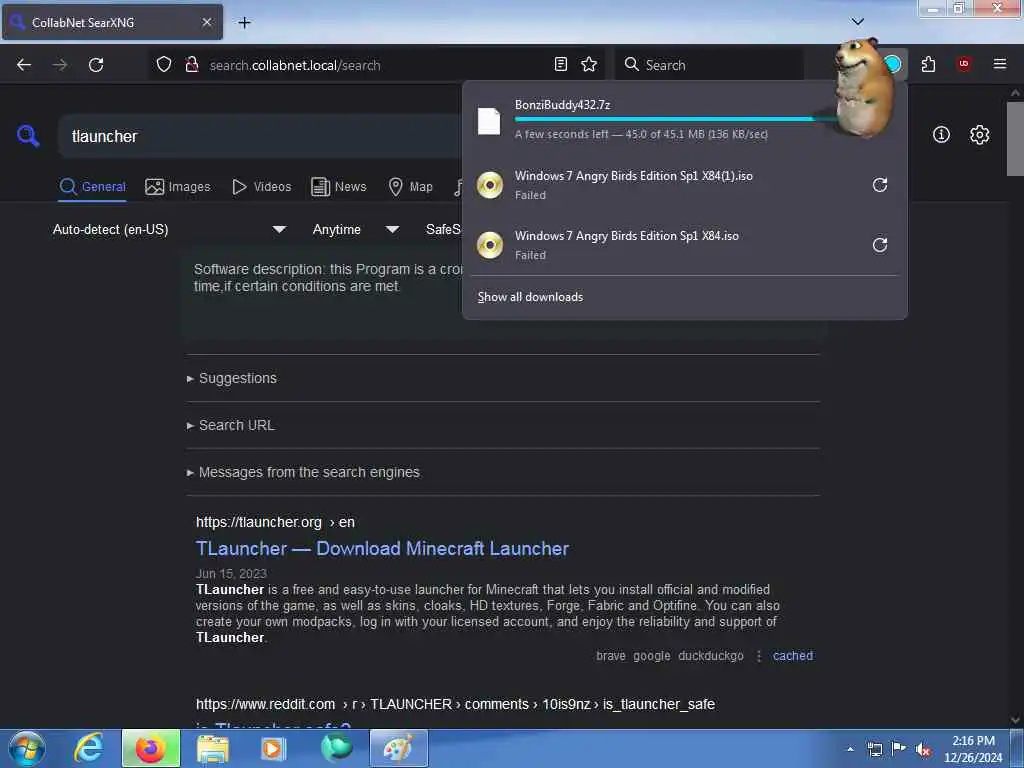
Task: Click the Sp1 X84.iso disc icon
Action: (x=490, y=245)
